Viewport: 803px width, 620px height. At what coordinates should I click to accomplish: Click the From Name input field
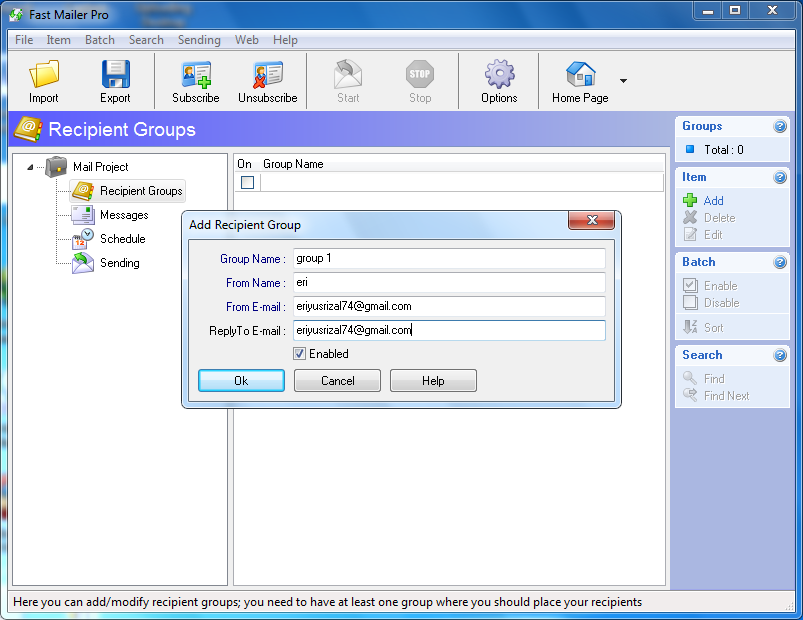449,282
